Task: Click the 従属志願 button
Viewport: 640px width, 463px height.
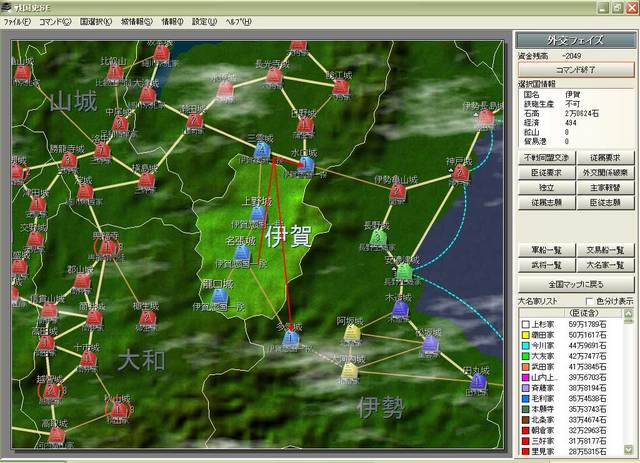Action: click(x=547, y=203)
